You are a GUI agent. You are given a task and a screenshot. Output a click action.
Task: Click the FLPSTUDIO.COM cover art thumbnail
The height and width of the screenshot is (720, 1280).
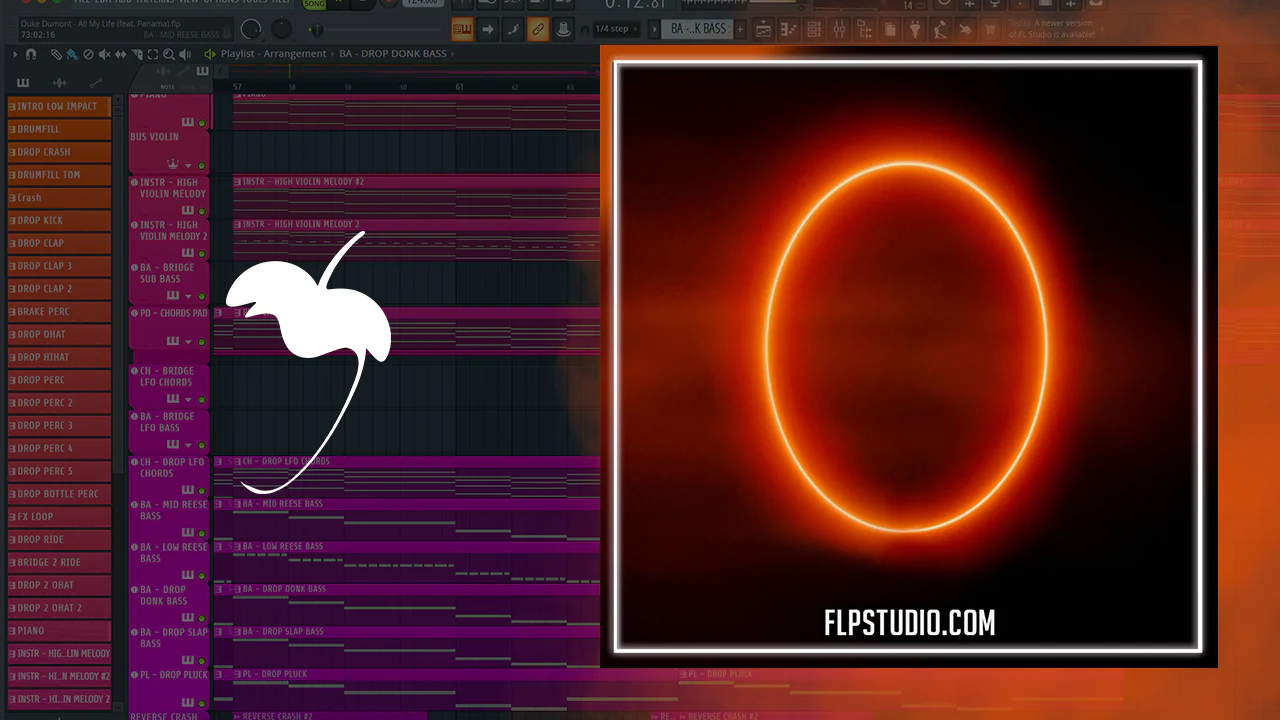pos(908,357)
